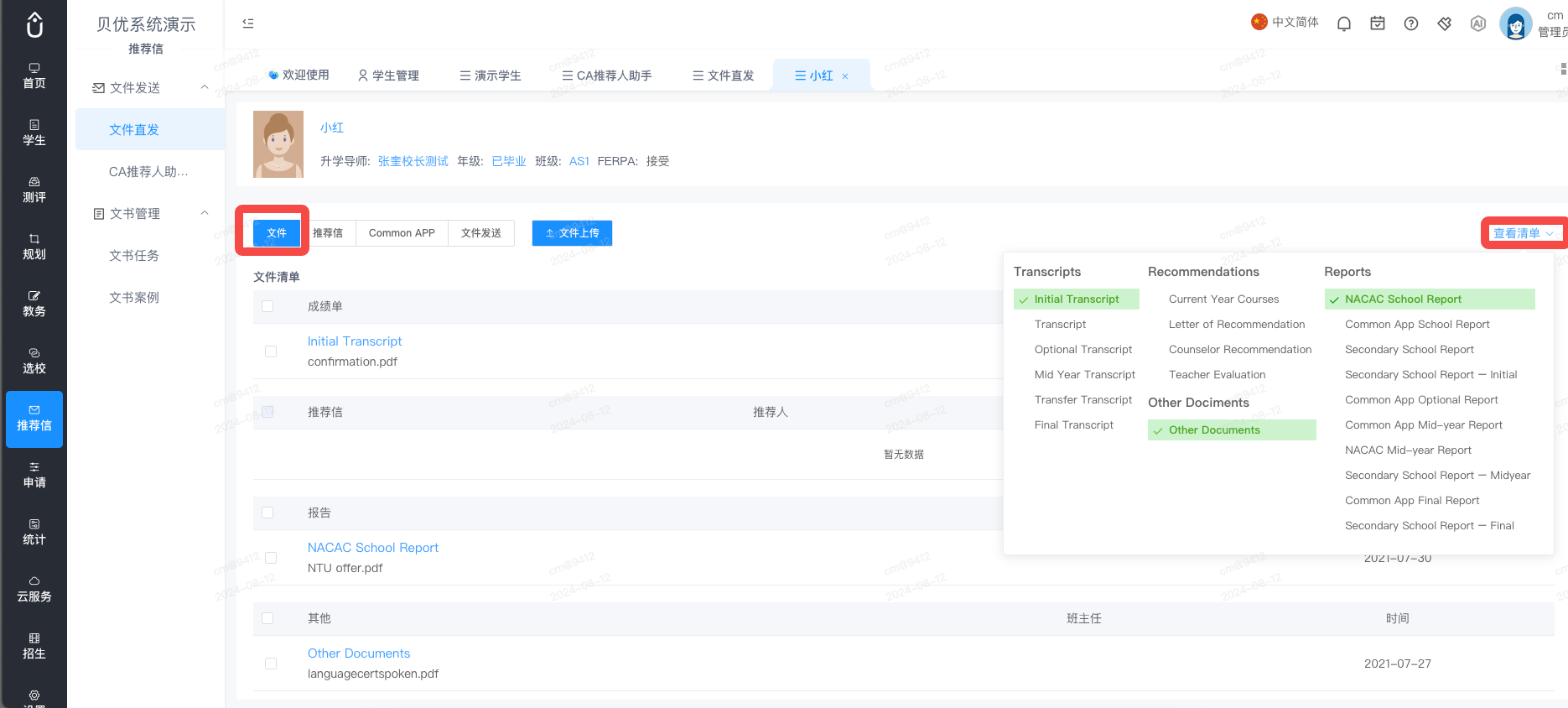This screenshot has height=708, width=1568.
Task: Switch to the Common APP tab
Action: click(x=402, y=233)
